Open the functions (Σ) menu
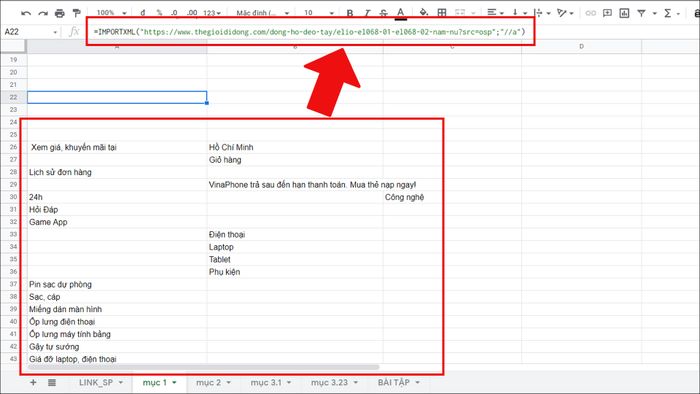Screen dimensions: 700x394 coord(671,13)
